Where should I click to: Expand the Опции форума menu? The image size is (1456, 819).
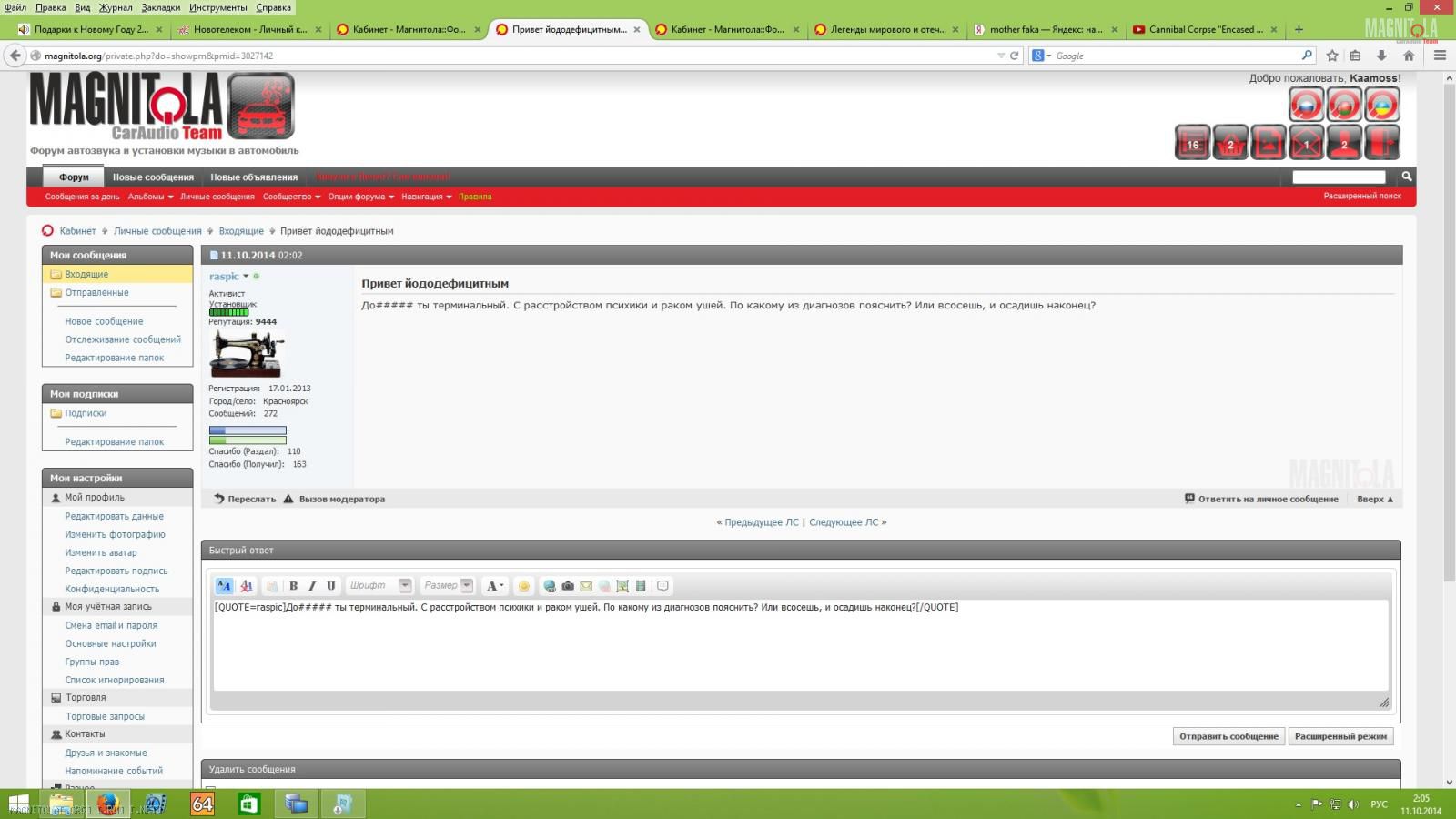(x=360, y=197)
